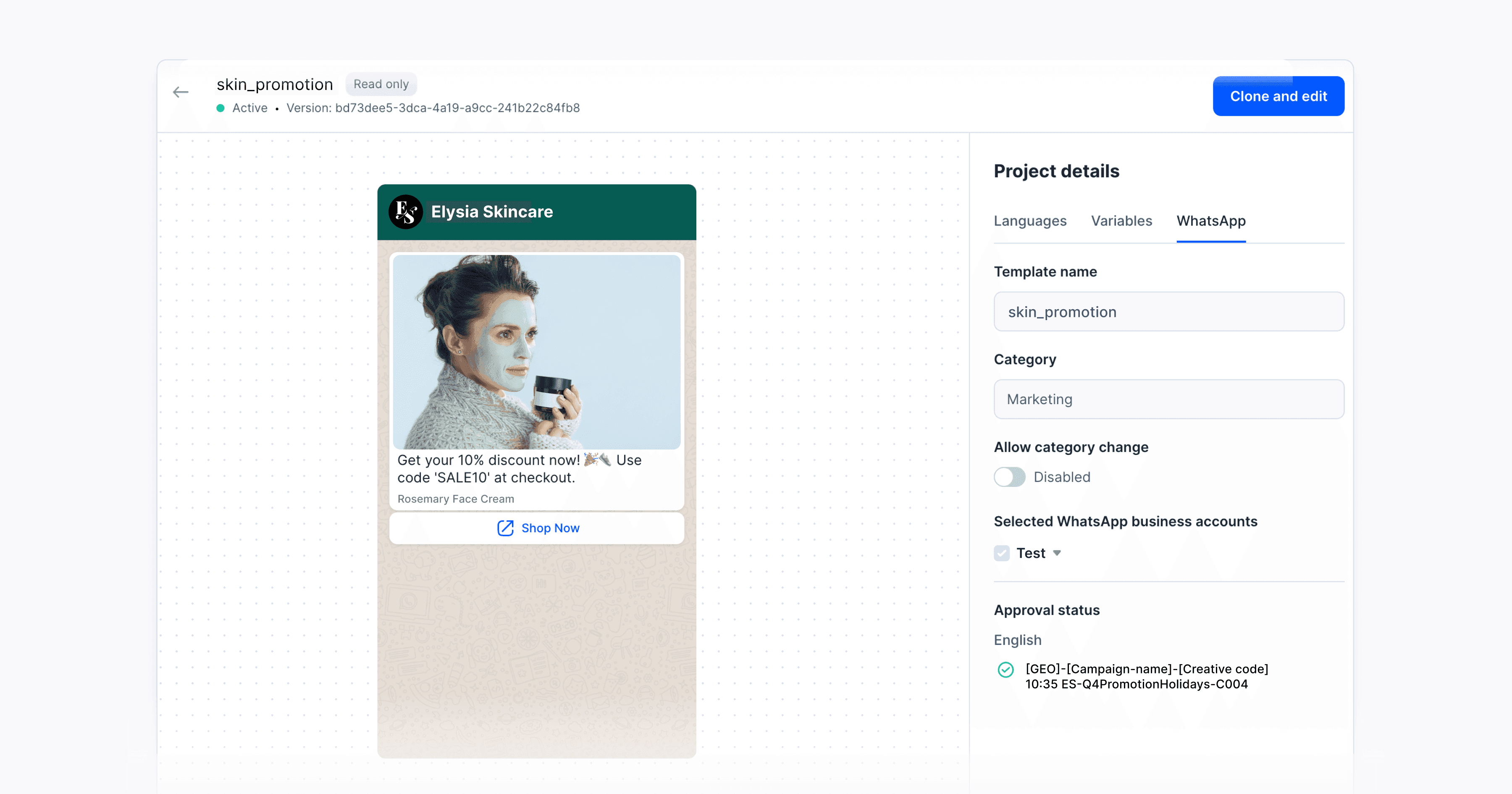Select the WhatsApp tab
This screenshot has height=794, width=1512.
(1211, 221)
